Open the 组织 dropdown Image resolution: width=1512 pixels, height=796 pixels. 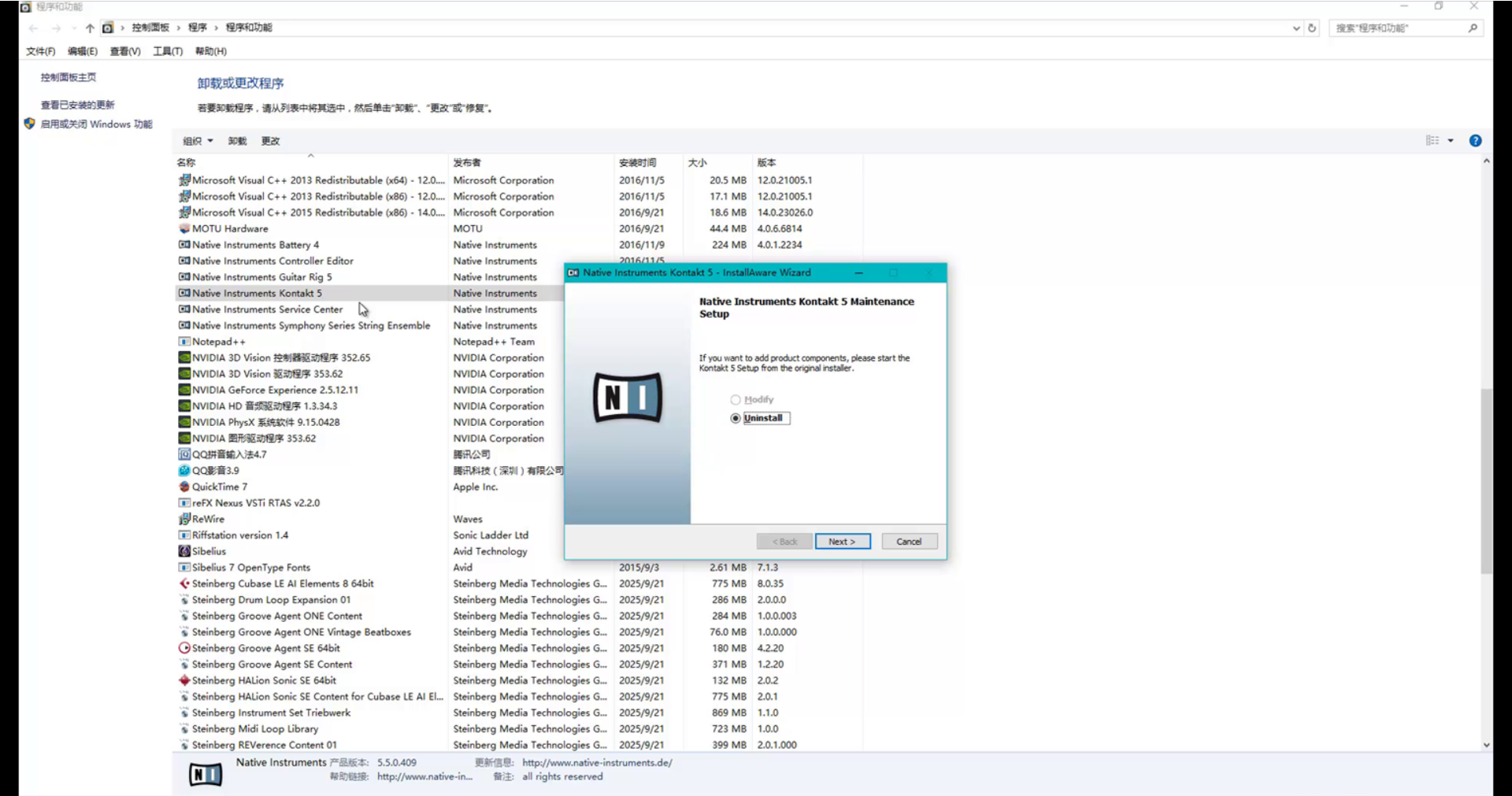click(198, 141)
